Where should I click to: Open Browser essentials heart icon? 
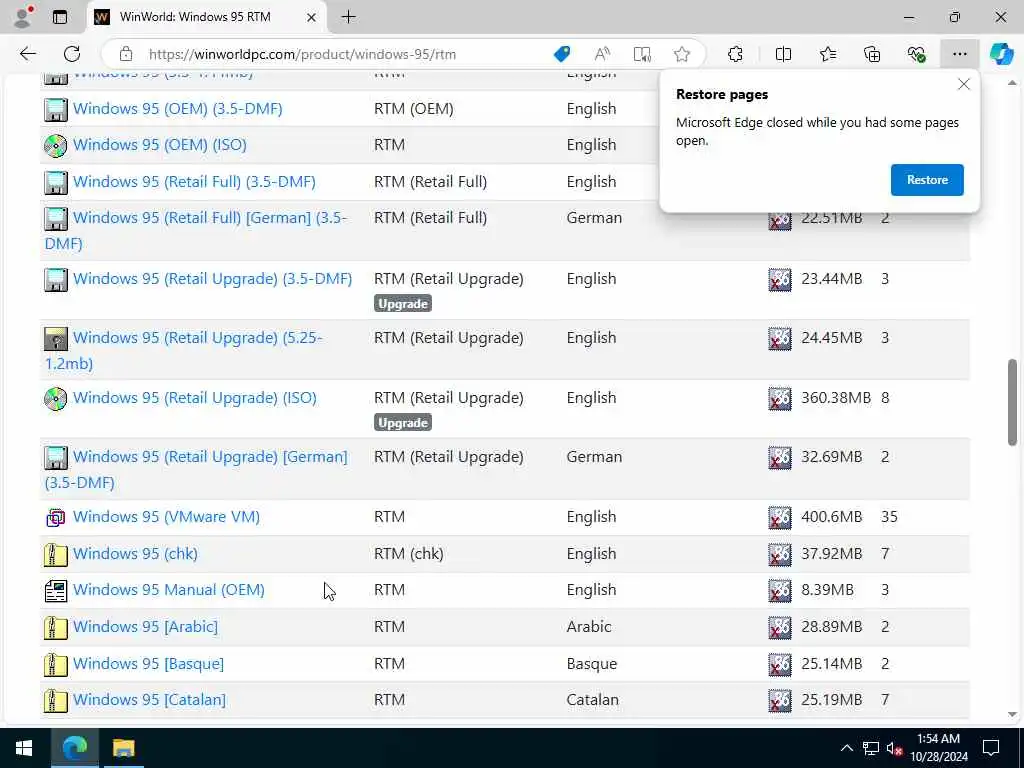pyautogui.click(x=916, y=54)
